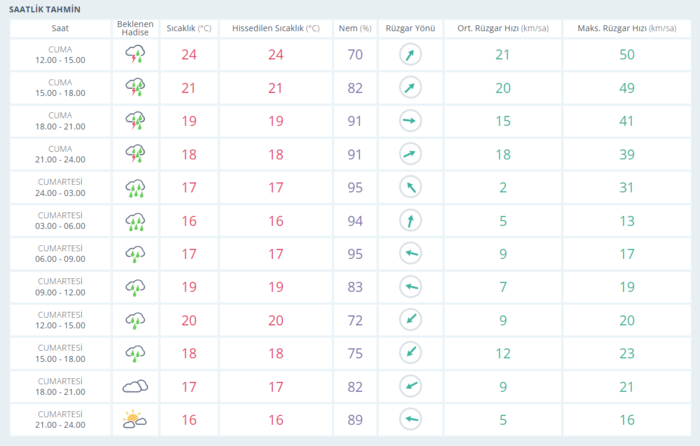Click the 'Maks. Rüzgar Hızı' column header
Viewport: 700px width, 446px height.
tap(627, 28)
